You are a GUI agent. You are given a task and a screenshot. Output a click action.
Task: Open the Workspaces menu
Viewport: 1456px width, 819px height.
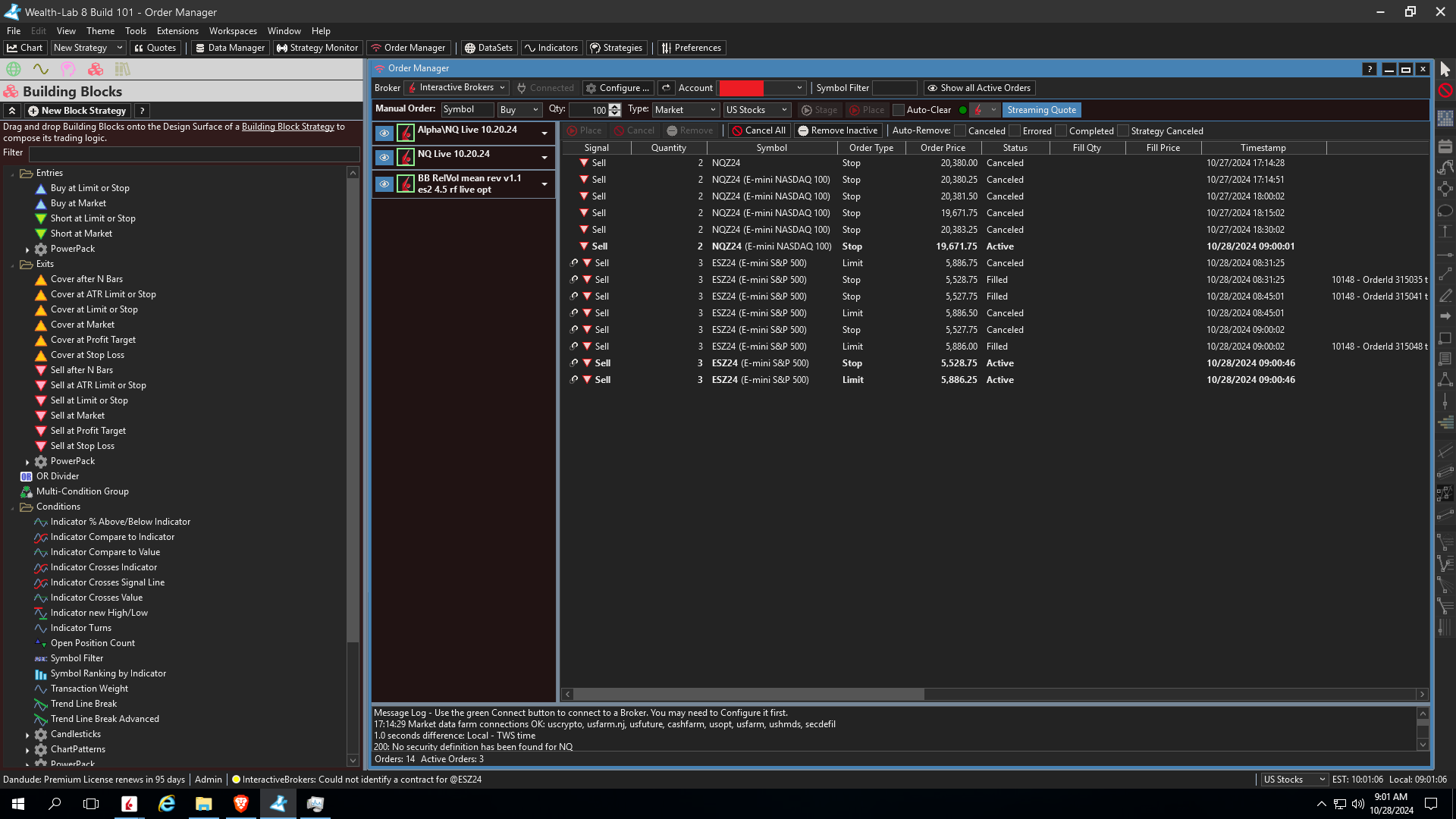pos(233,31)
